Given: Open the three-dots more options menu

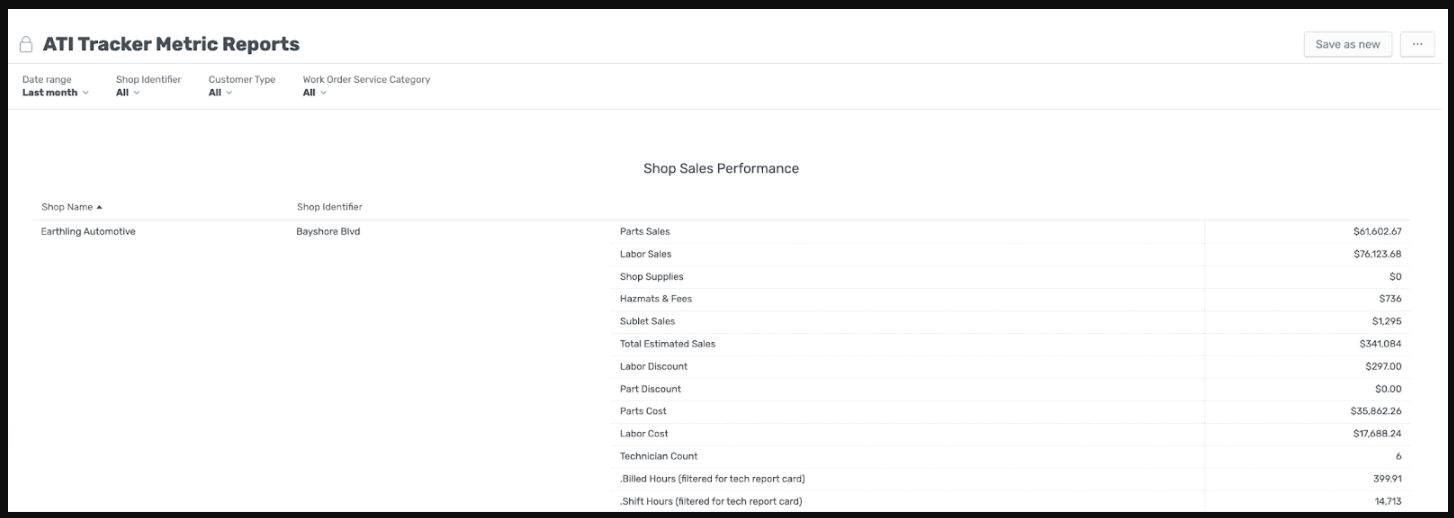Looking at the screenshot, I should coord(1417,44).
